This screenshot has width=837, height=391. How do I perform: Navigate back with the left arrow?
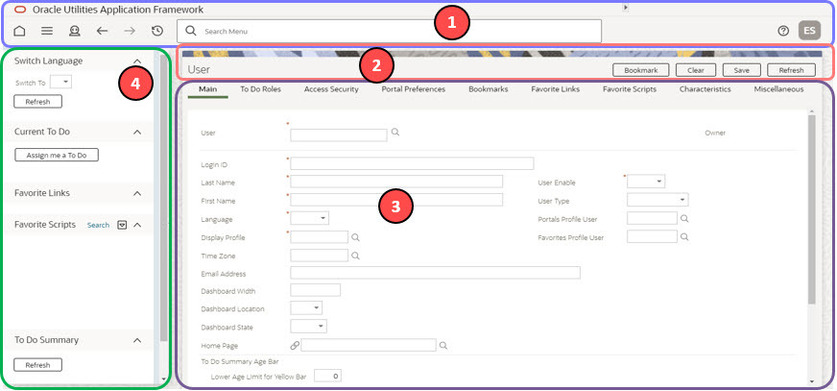tap(102, 31)
